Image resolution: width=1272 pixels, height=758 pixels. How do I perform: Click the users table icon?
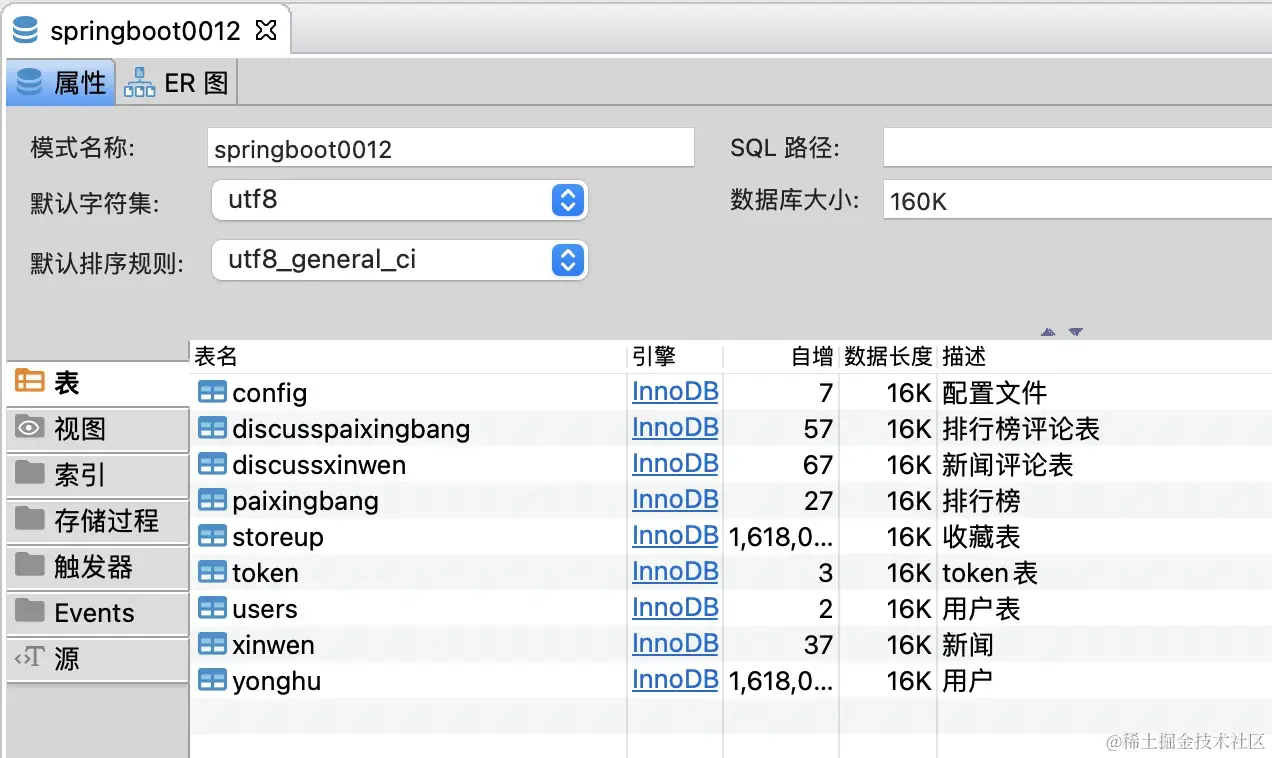(x=212, y=609)
